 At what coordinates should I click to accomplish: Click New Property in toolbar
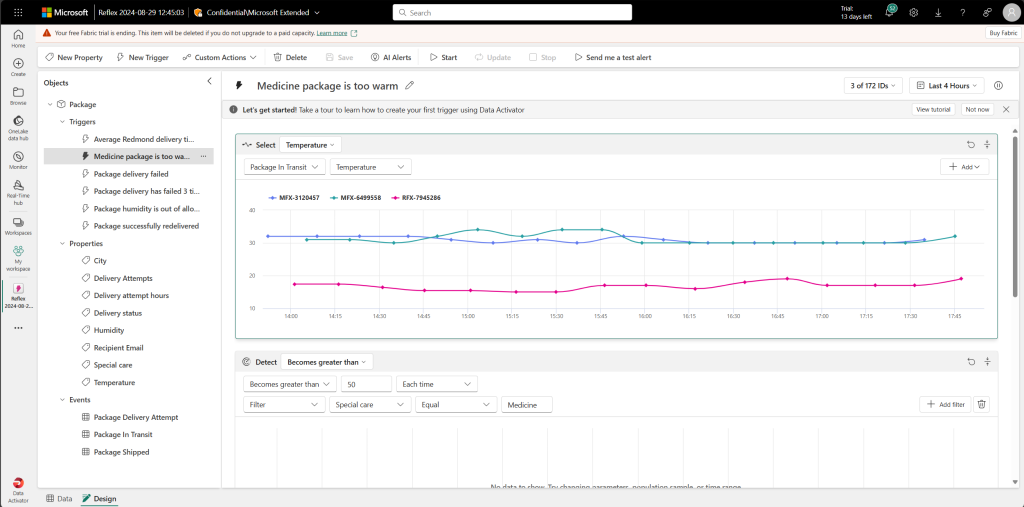click(74, 57)
